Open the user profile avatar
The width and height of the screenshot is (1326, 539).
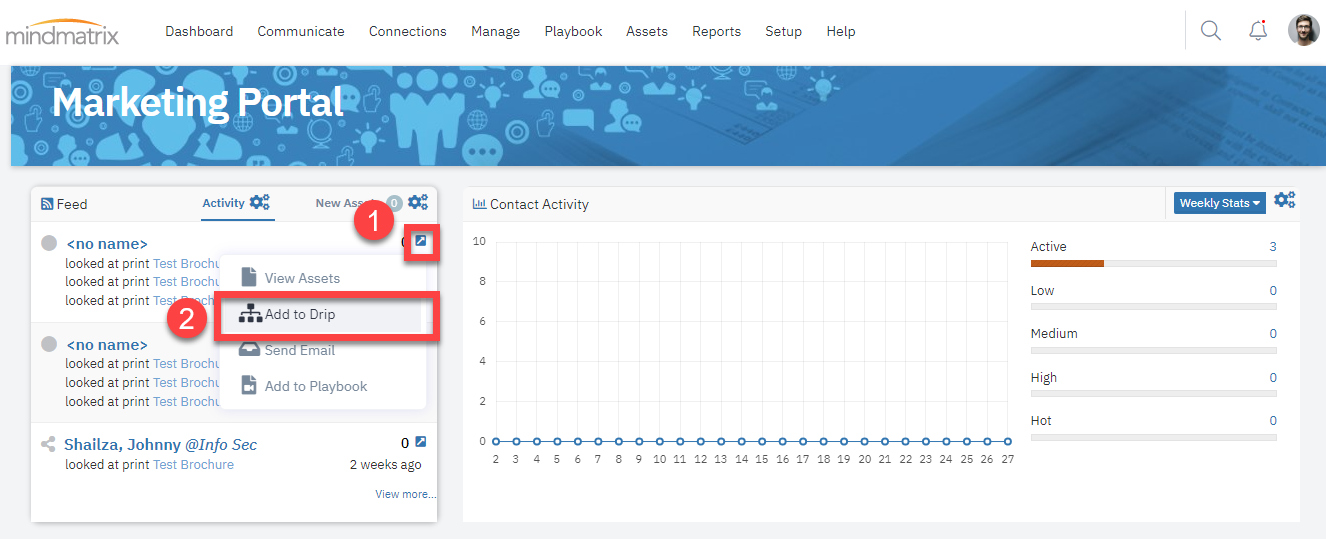1304,31
